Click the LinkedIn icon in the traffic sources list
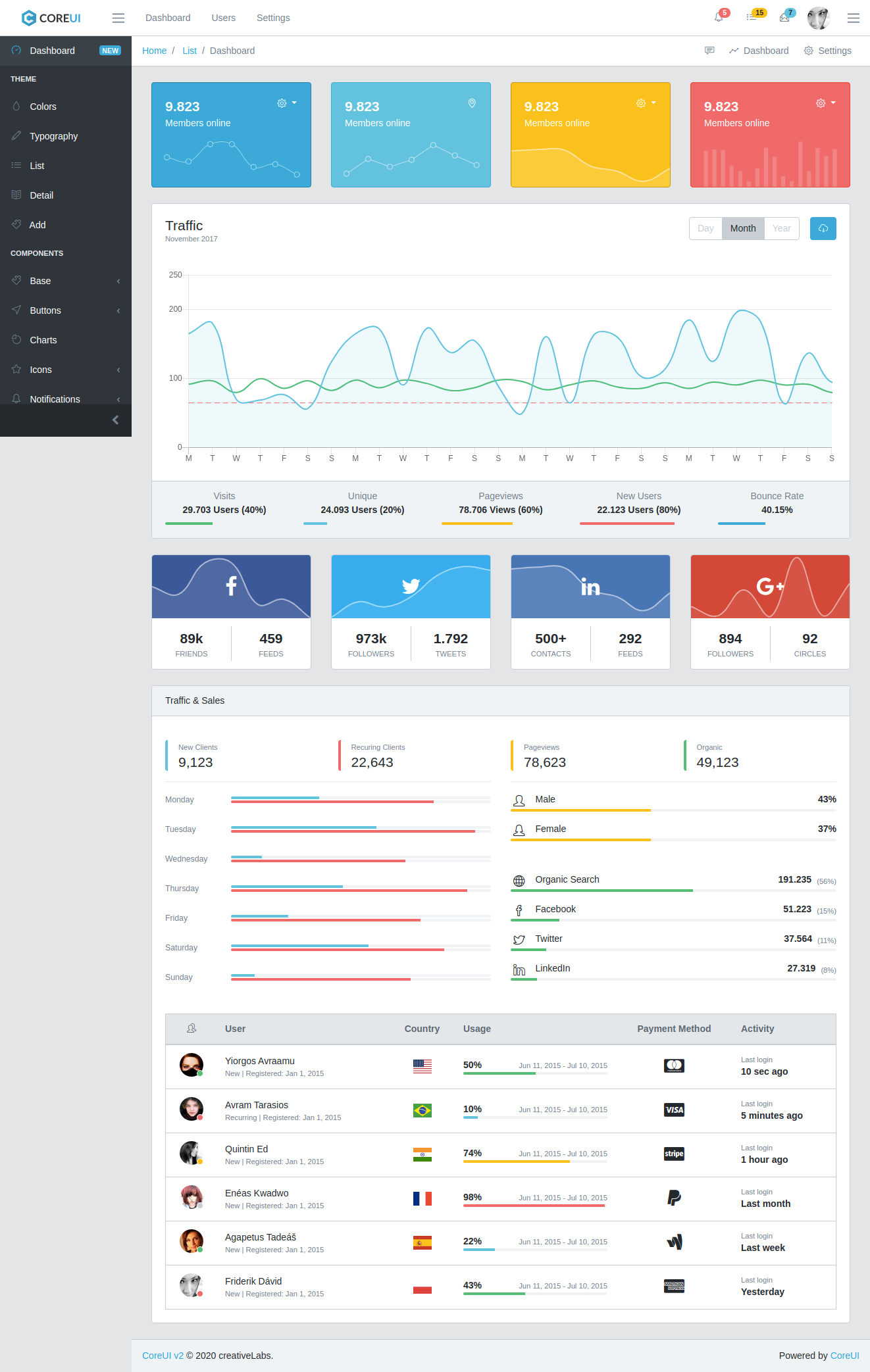 [519, 969]
